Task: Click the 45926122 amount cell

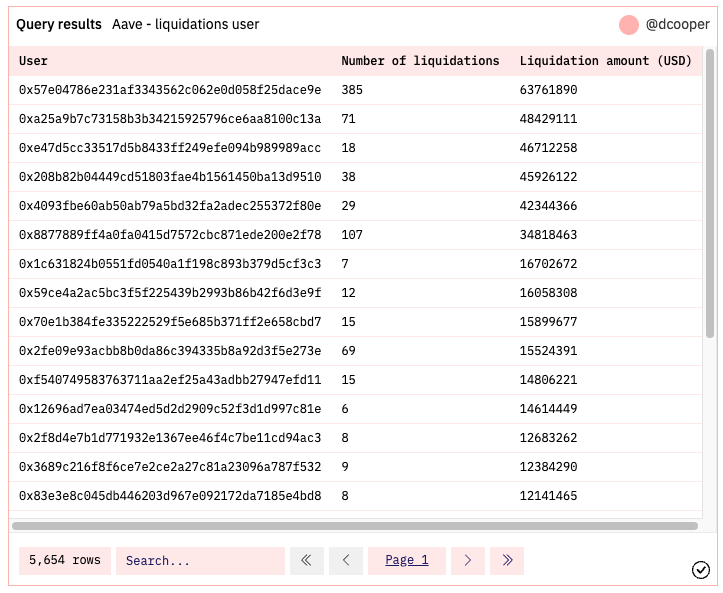Action: 548,177
